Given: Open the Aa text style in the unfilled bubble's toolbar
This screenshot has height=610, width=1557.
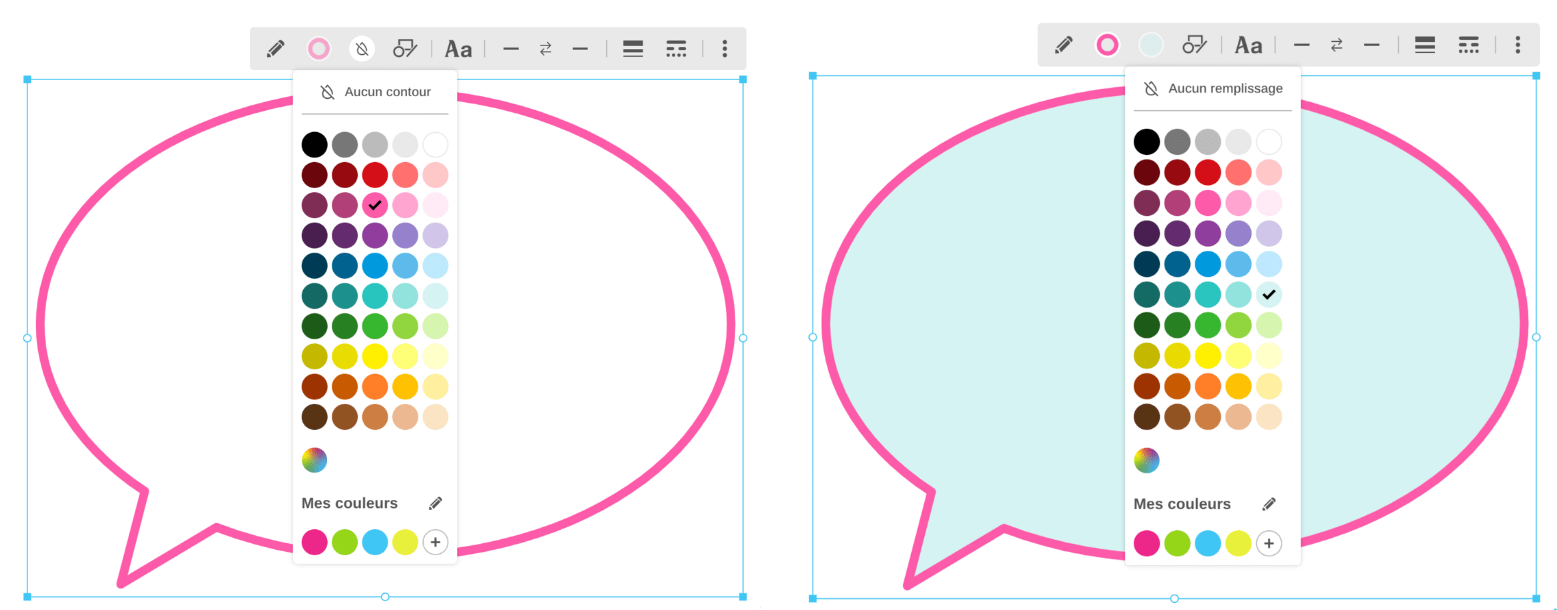Looking at the screenshot, I should pyautogui.click(x=458, y=49).
